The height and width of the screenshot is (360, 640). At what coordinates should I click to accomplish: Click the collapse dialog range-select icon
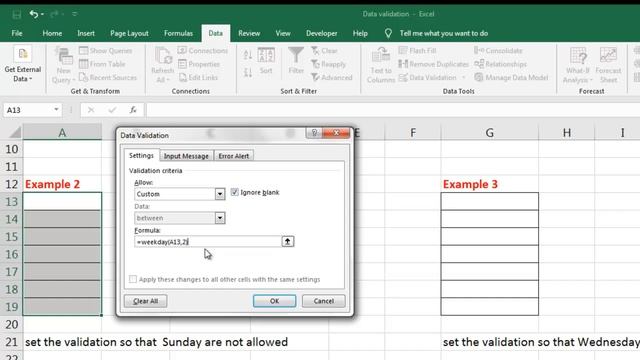point(287,241)
